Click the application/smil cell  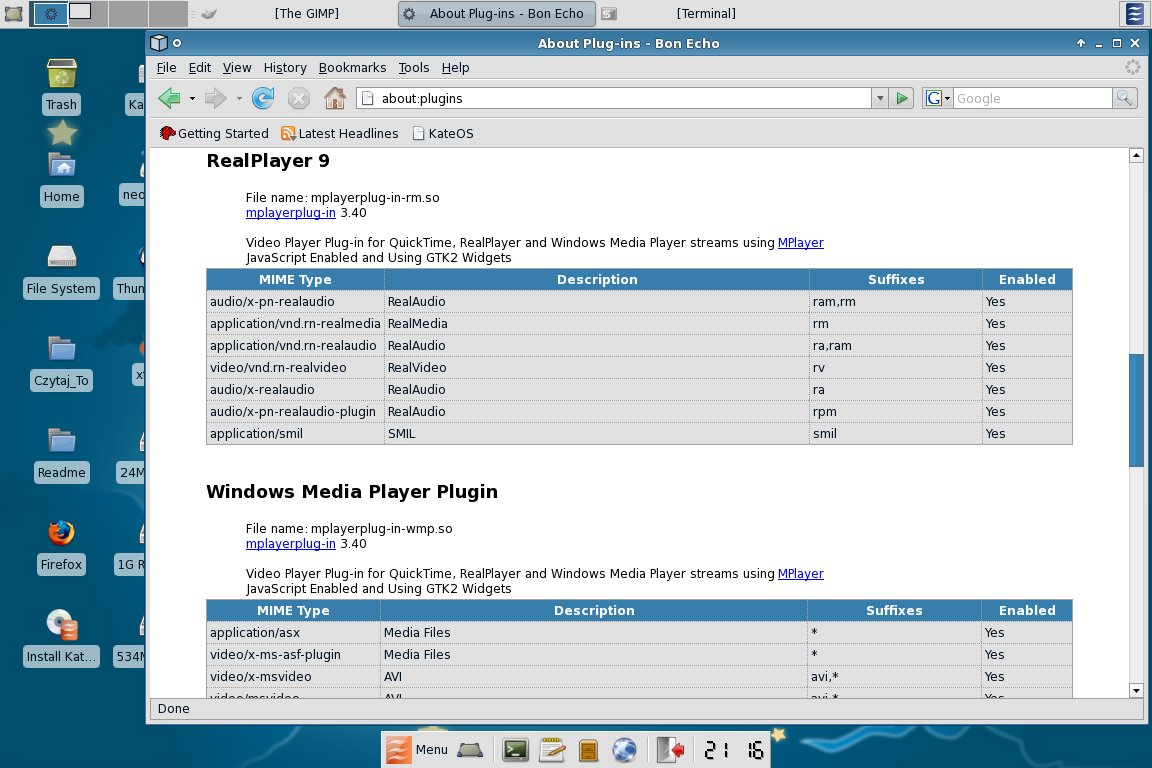295,434
